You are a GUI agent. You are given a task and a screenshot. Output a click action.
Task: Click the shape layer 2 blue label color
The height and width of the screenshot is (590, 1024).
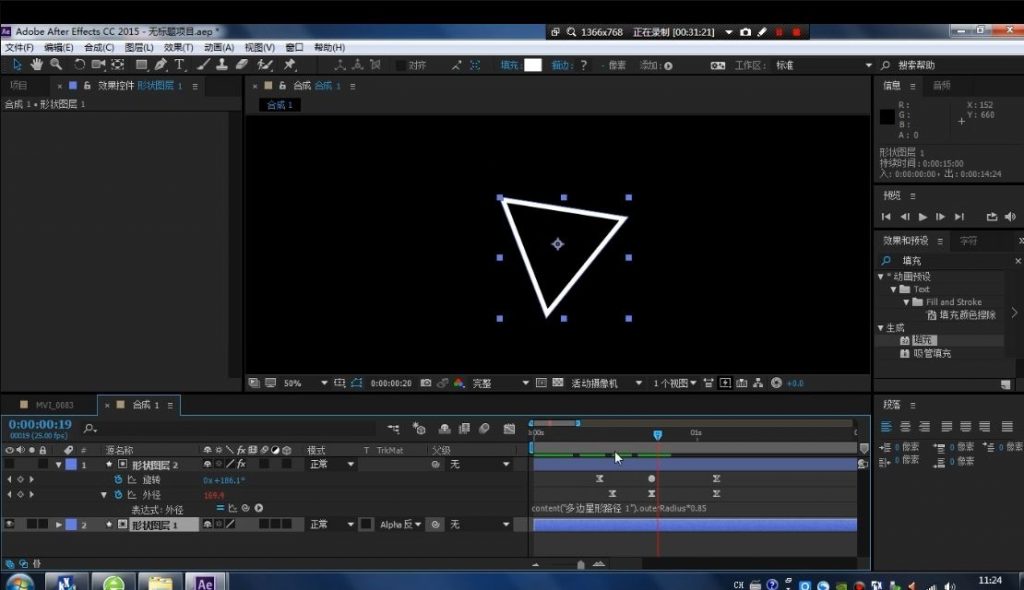[x=71, y=464]
